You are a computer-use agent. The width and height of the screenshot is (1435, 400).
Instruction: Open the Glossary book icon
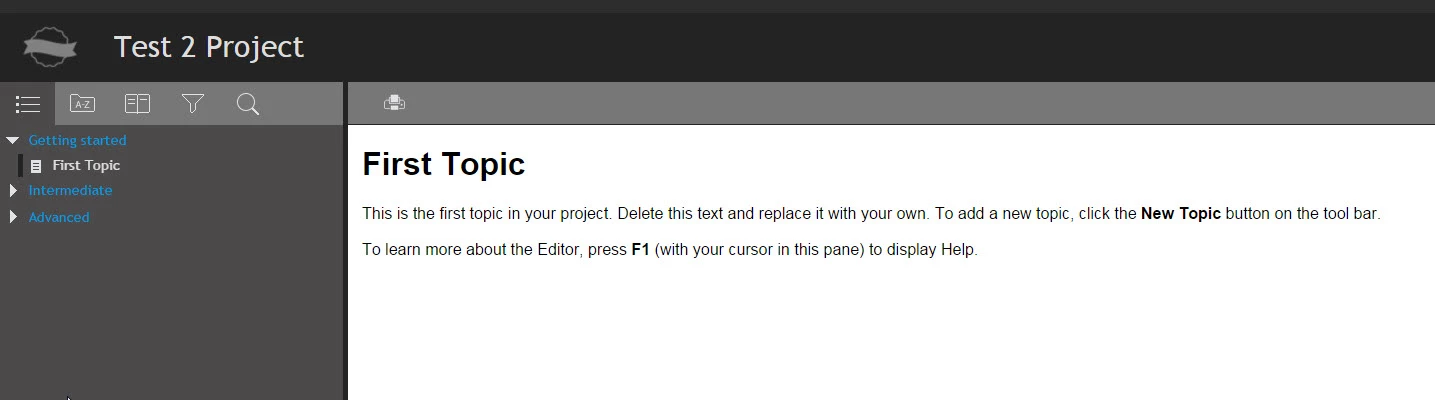137,104
